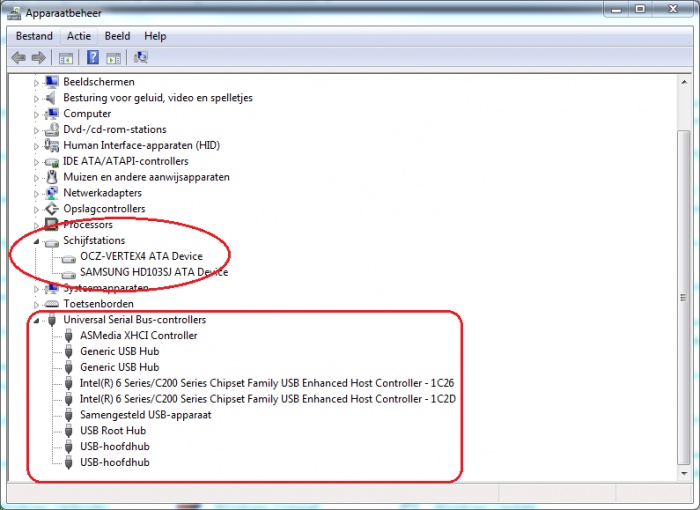The width and height of the screenshot is (700, 510).
Task: Click the USB Root Hub plug icon
Action: click(68, 431)
